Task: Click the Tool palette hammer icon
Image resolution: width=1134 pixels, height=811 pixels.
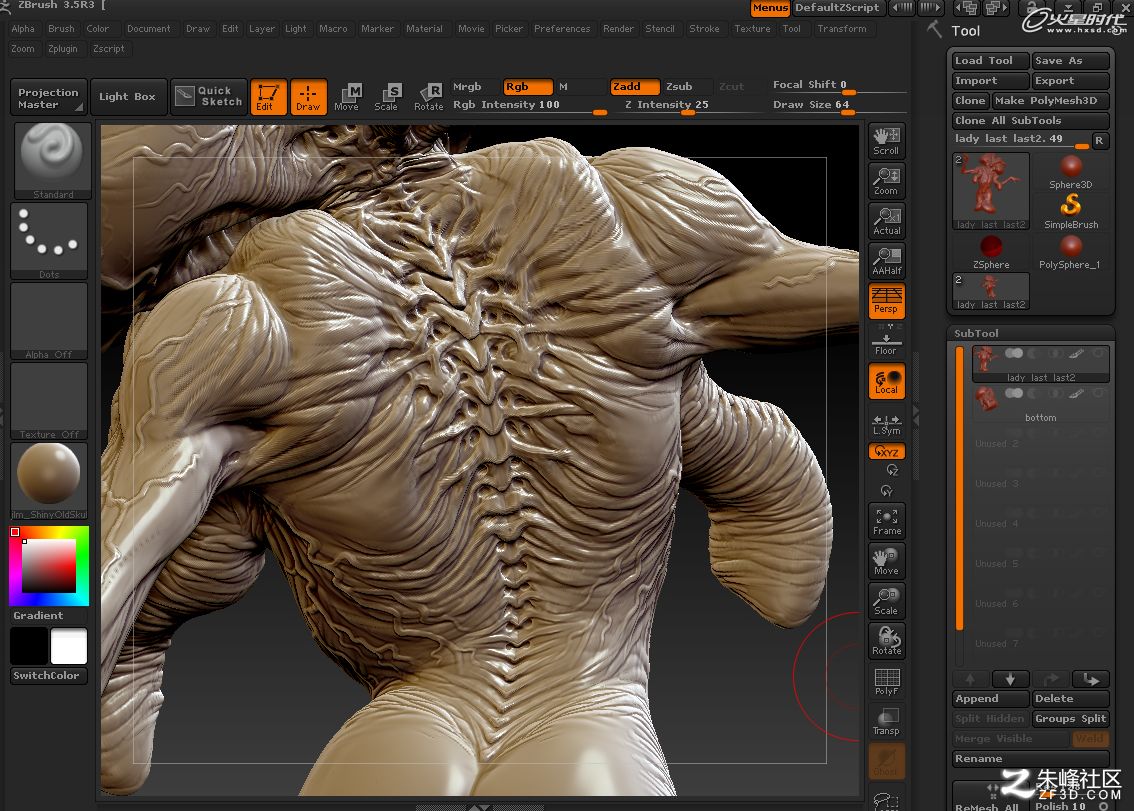Action: (x=934, y=30)
